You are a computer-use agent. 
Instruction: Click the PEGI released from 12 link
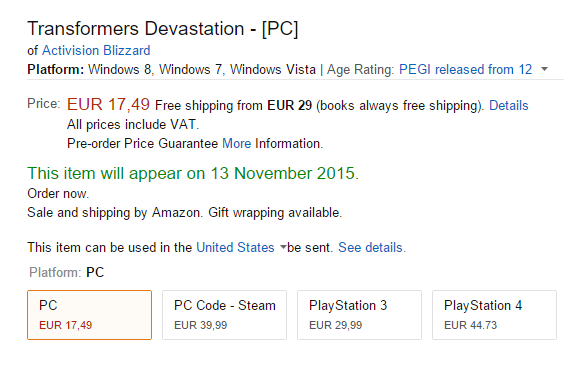[465, 69]
